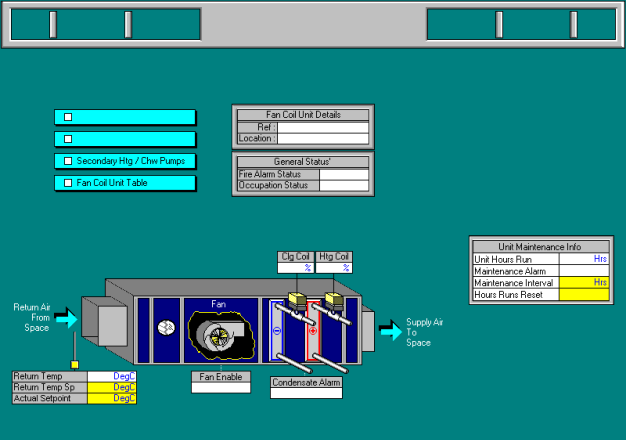Click the Maintenance Interval Hrs field

click(x=584, y=283)
